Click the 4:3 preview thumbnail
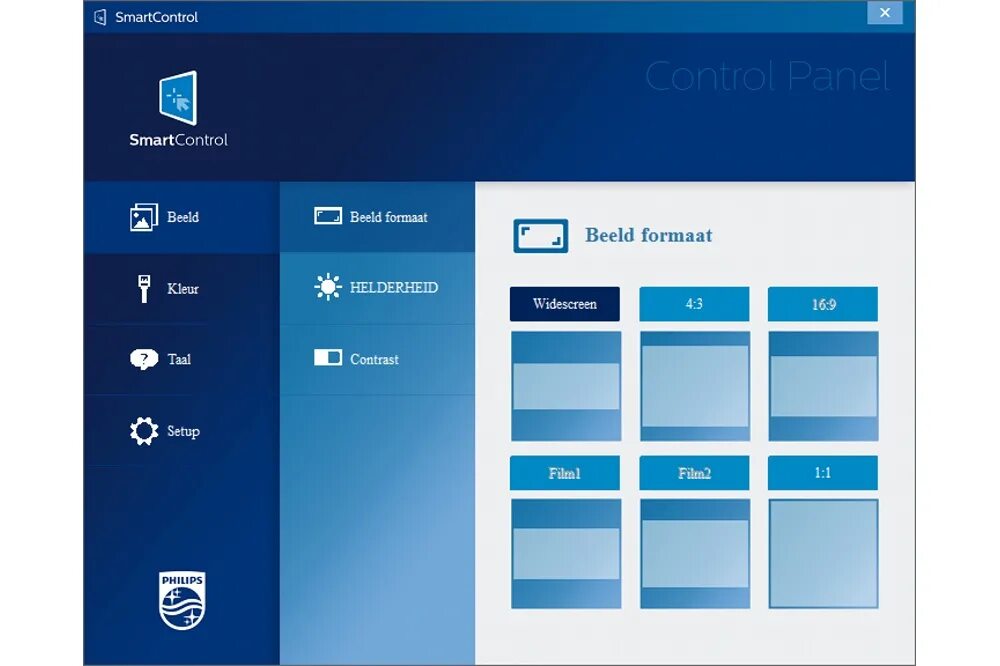1000x666 pixels. (695, 386)
